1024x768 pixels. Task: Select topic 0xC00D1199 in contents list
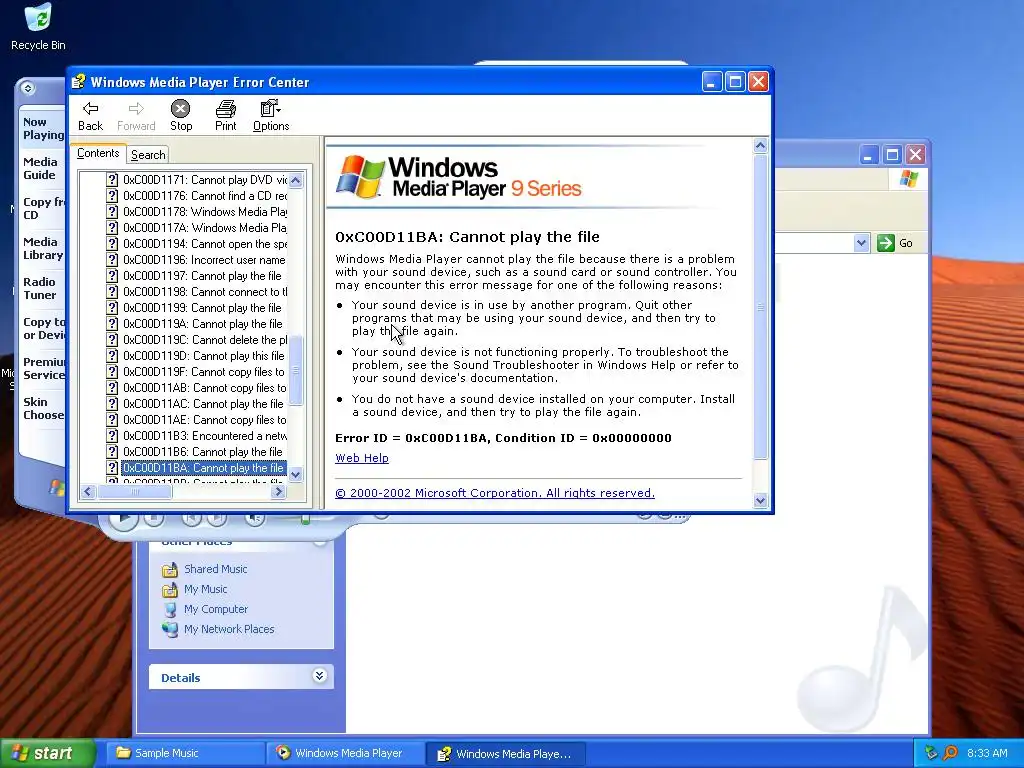pos(202,308)
